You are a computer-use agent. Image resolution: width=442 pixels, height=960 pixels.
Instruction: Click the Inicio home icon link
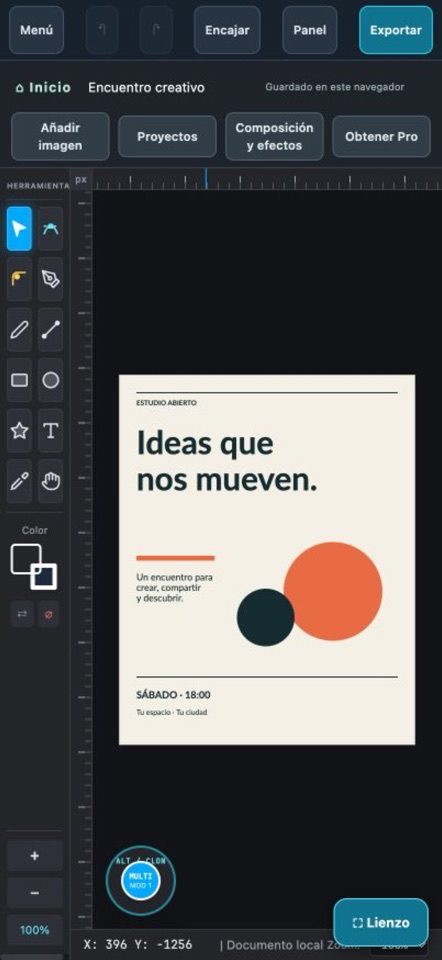coord(43,88)
